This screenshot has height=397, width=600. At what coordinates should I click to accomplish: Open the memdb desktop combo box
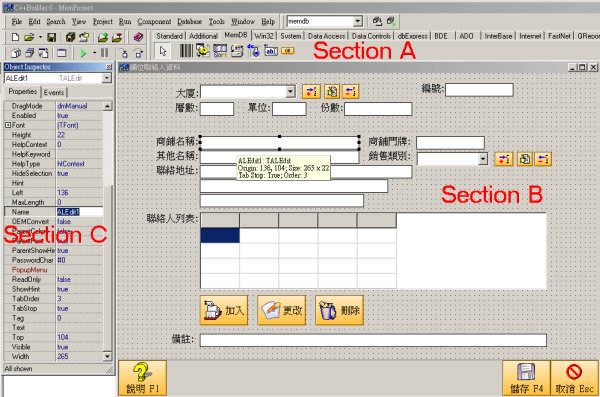pos(358,21)
